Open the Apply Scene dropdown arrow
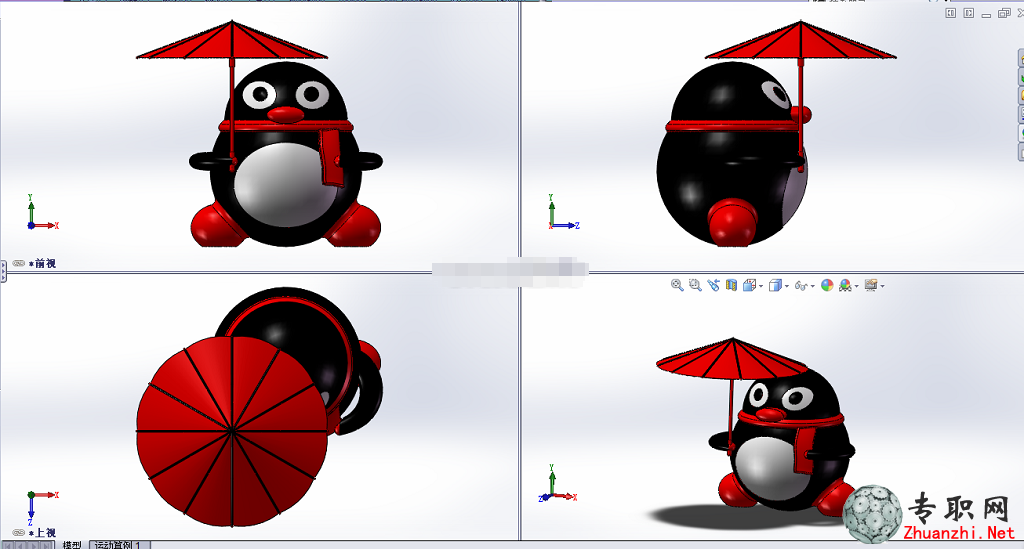Image resolution: width=1024 pixels, height=549 pixels. coord(857,286)
